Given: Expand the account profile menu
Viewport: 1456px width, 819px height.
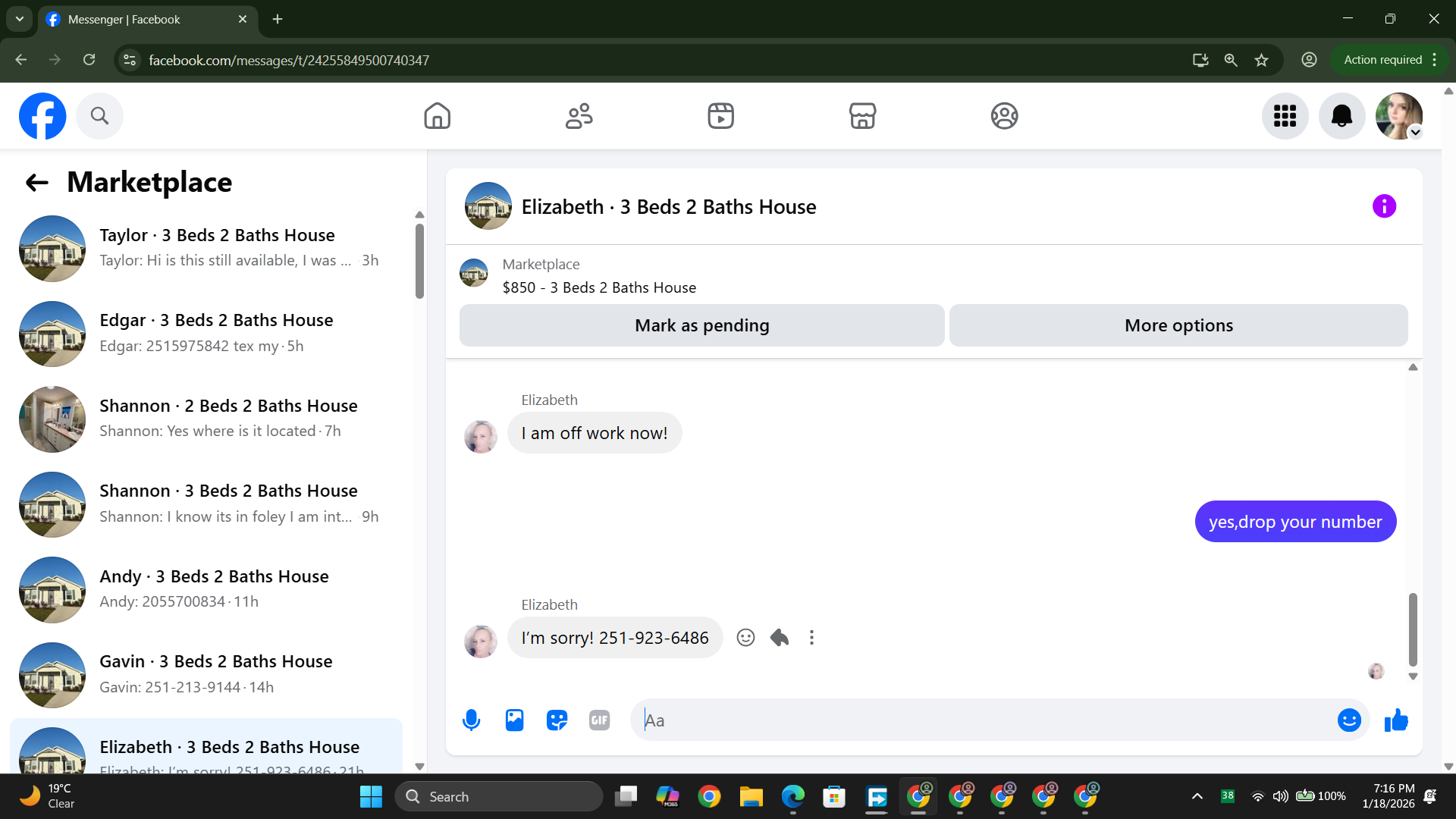Looking at the screenshot, I should pos(1399,116).
